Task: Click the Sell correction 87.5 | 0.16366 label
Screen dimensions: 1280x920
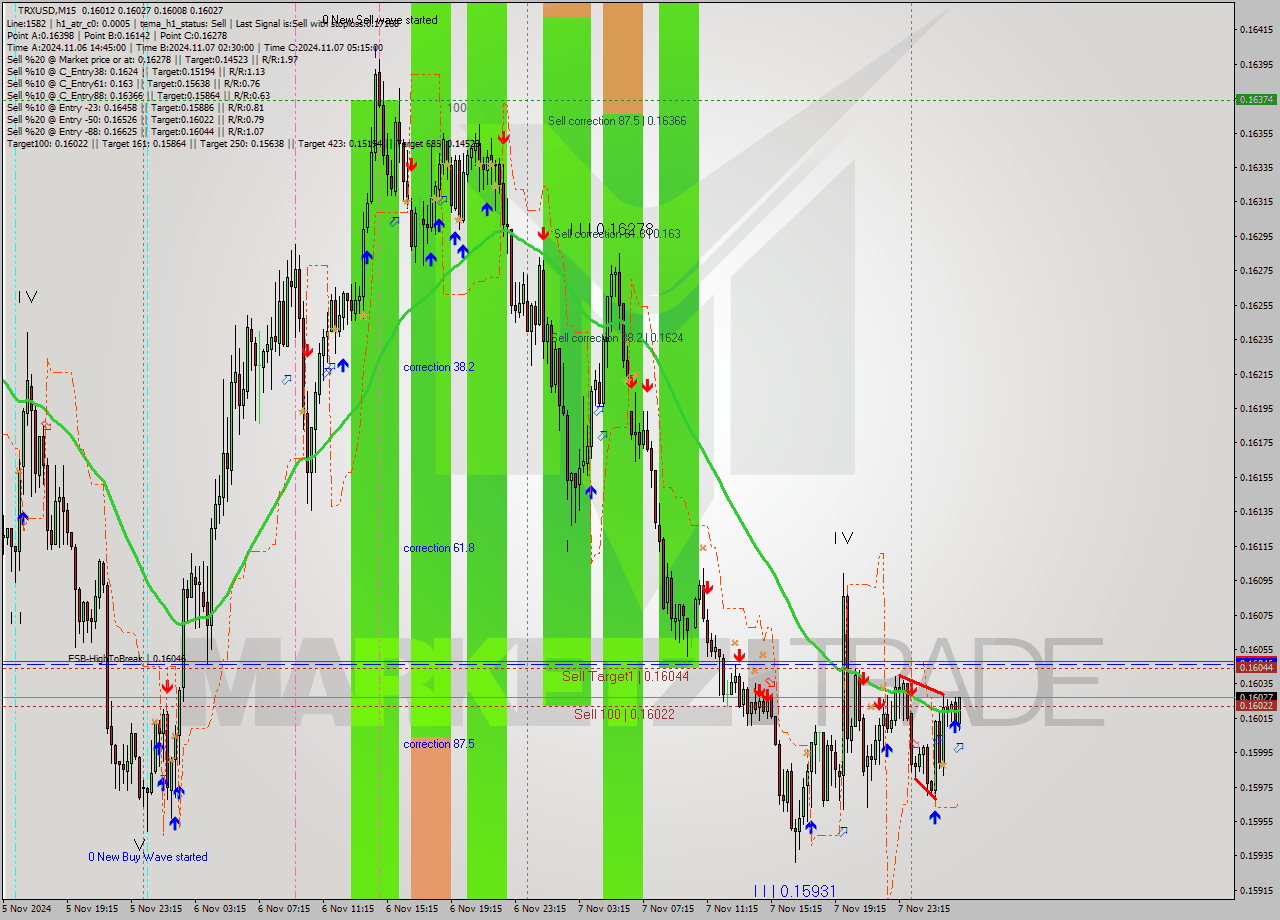Action: coord(617,120)
